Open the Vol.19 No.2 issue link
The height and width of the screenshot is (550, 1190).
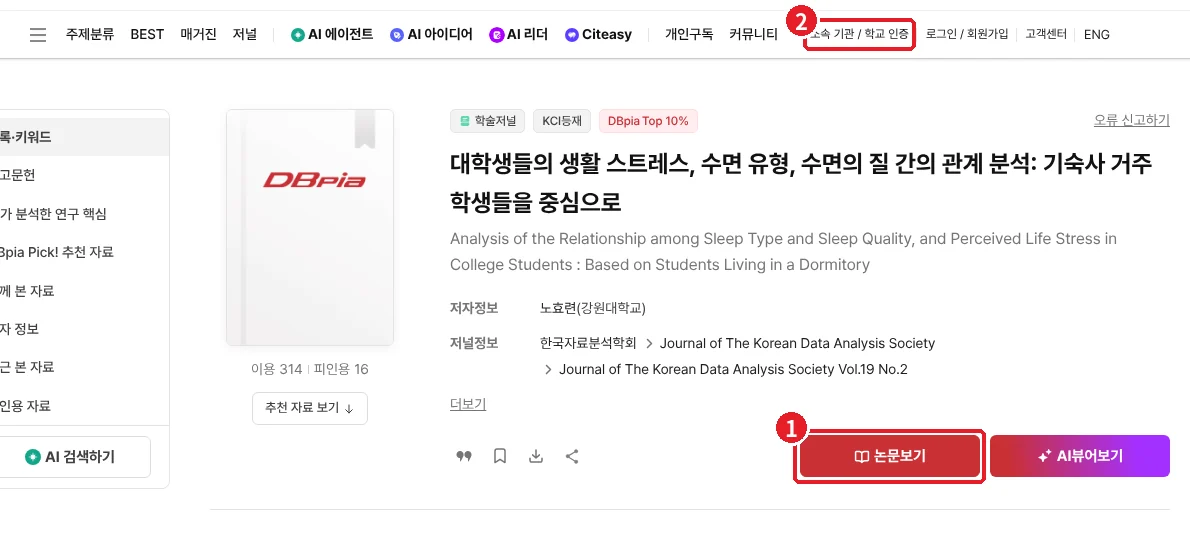click(x=733, y=369)
